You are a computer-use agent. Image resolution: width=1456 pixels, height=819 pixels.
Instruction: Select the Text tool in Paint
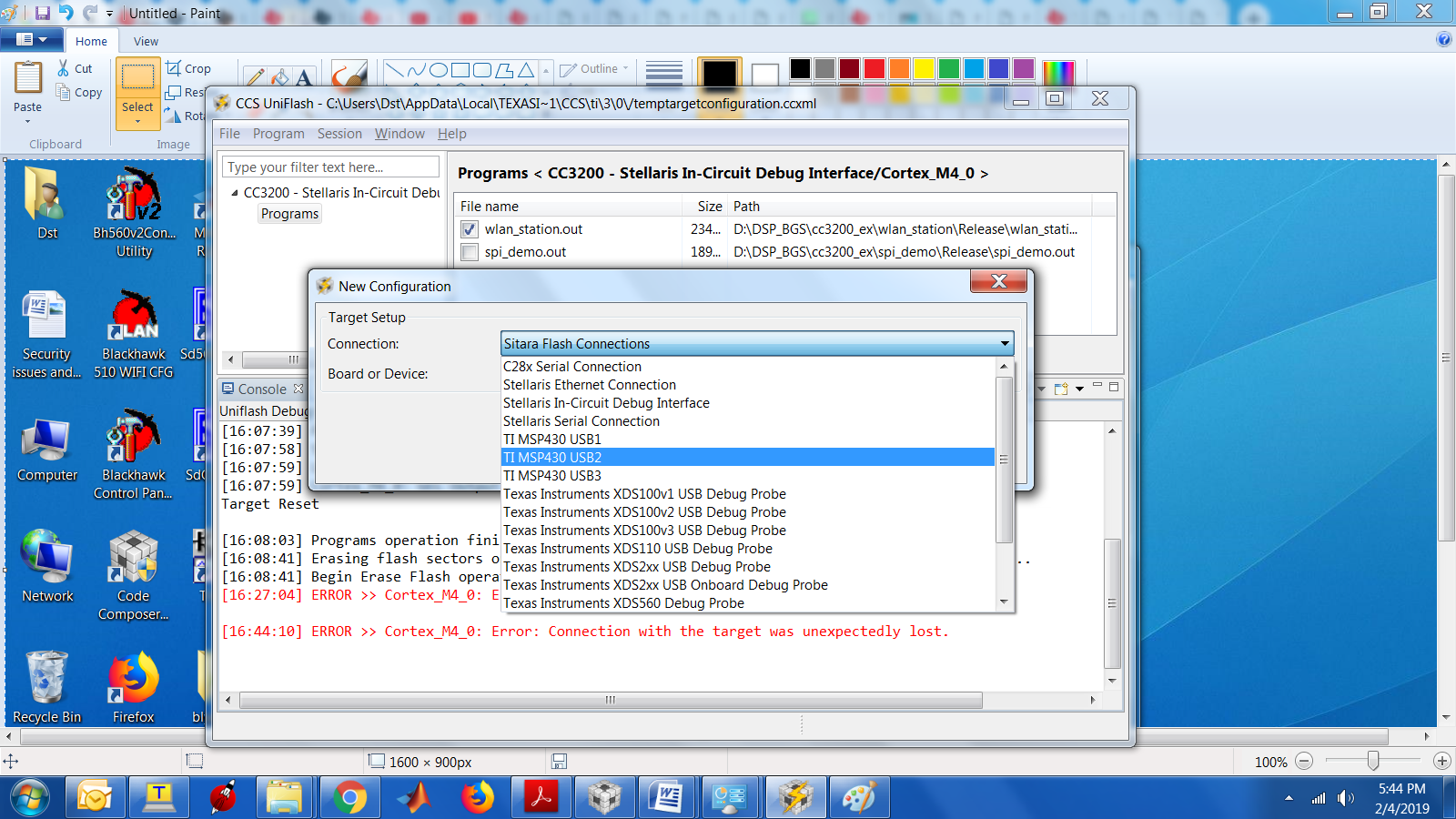304,77
